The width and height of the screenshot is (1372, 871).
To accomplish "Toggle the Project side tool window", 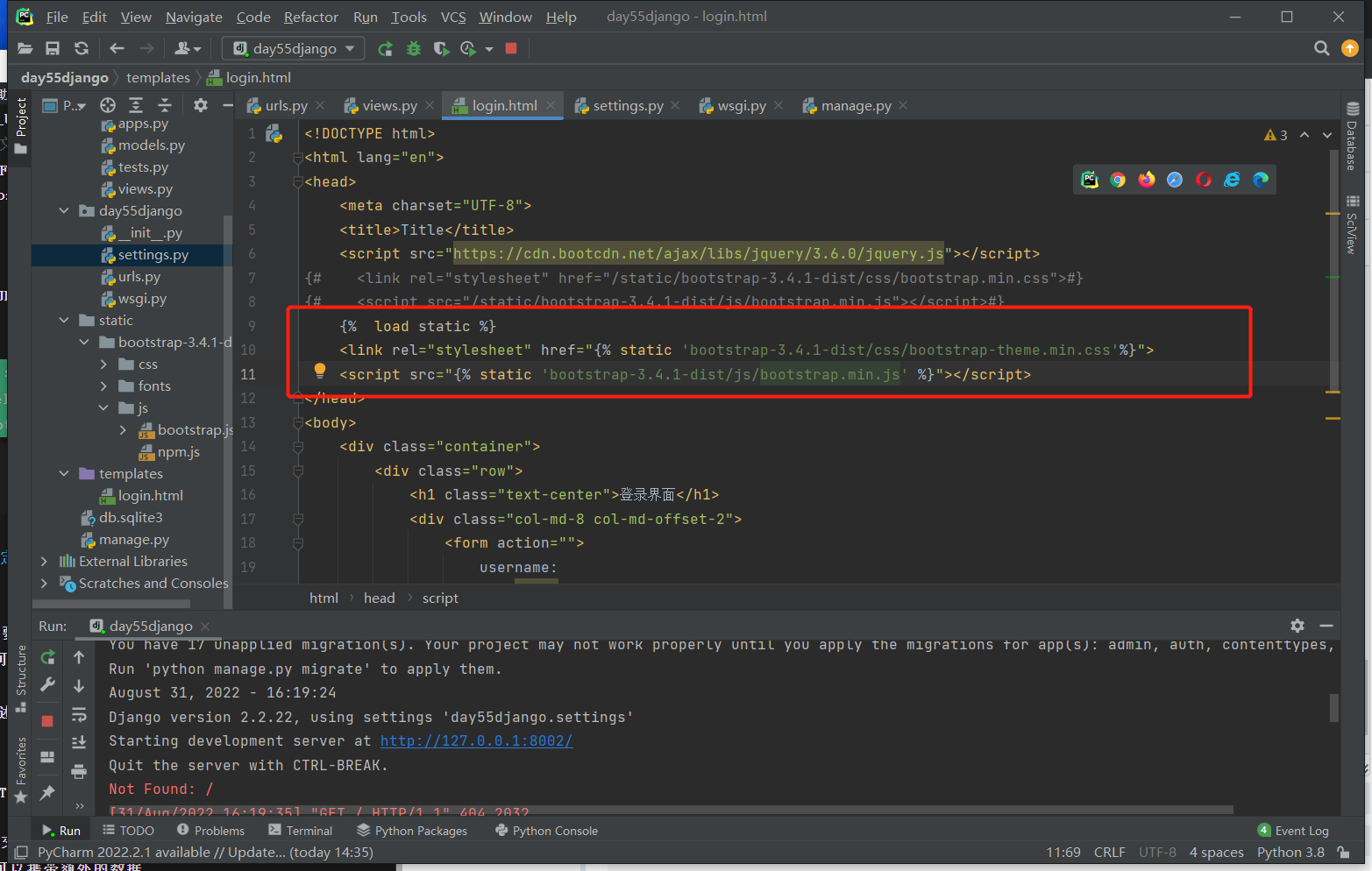I will pos(21,126).
